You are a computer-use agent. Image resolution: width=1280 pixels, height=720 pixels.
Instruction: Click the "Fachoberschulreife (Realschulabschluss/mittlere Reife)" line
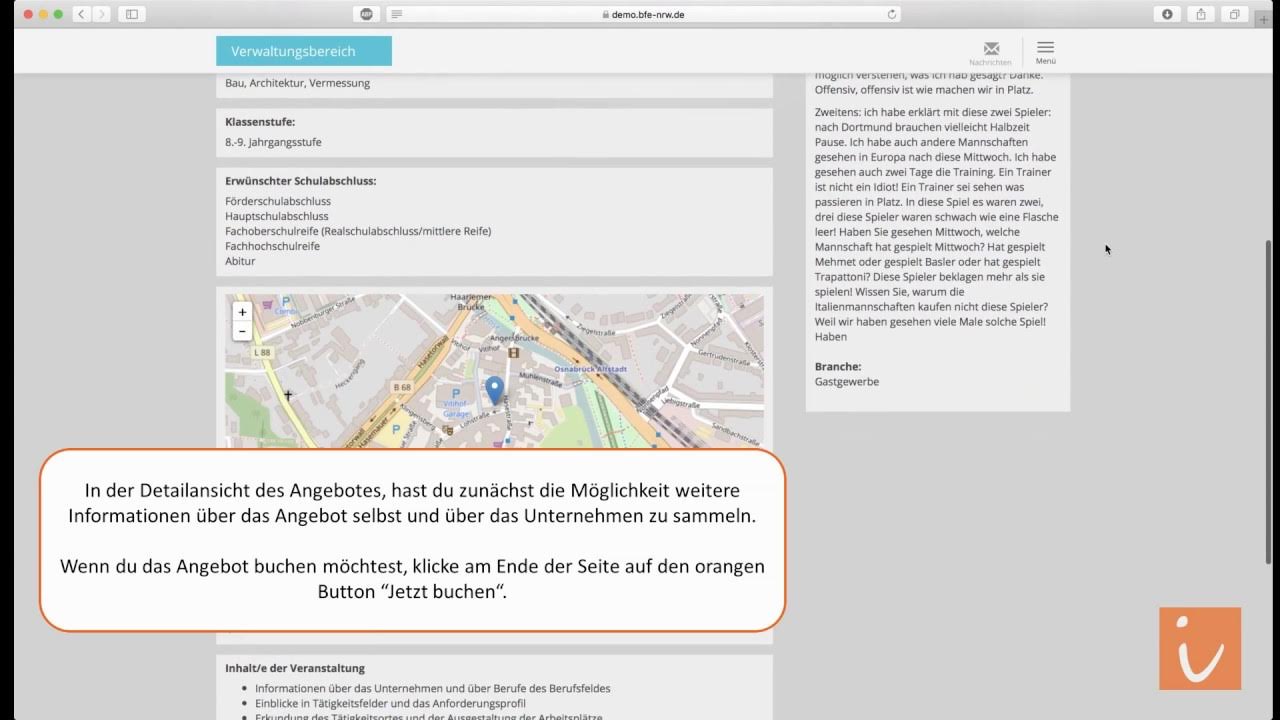click(x=358, y=231)
